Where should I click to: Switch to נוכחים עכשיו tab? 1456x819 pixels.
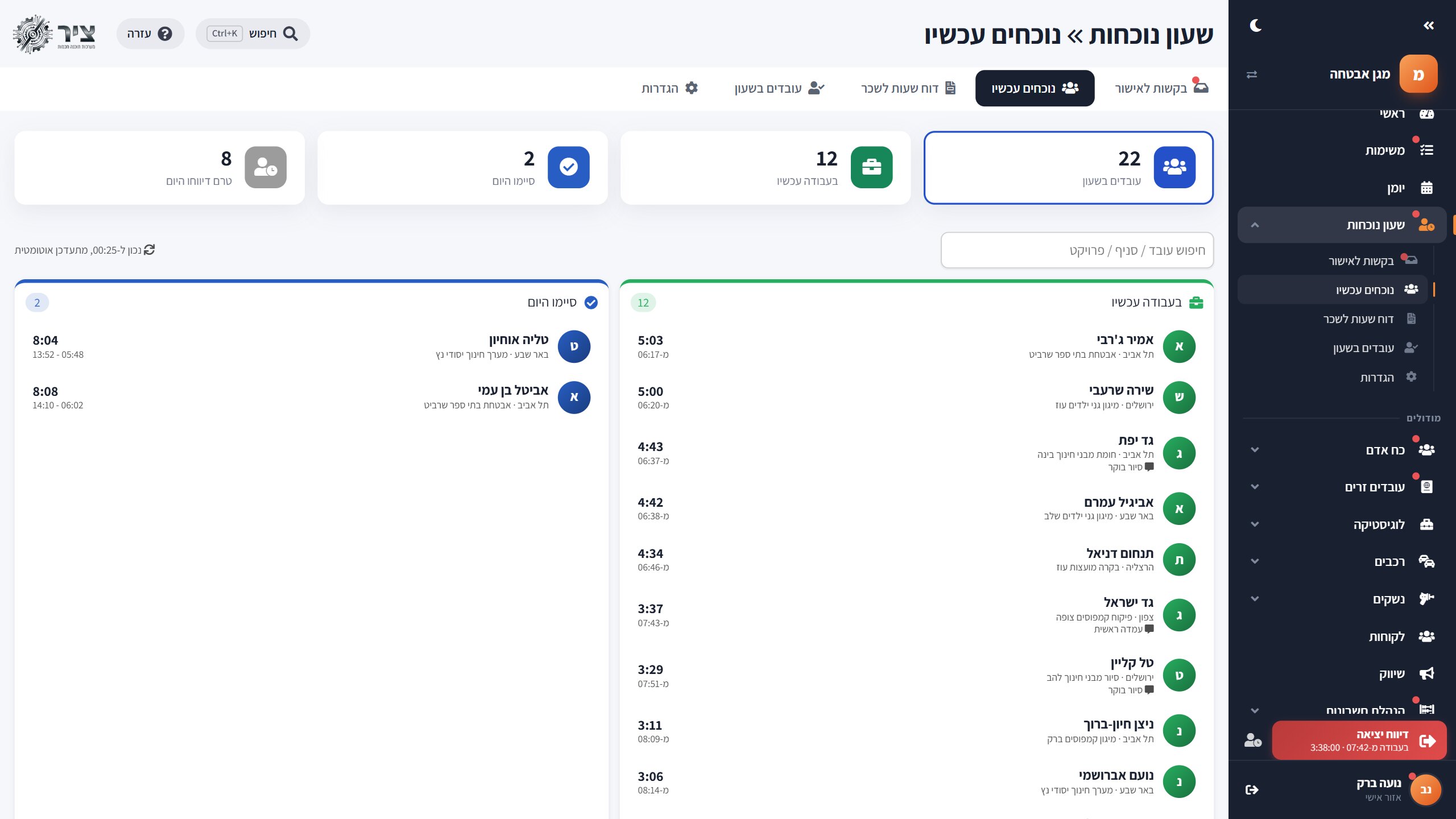[x=1035, y=88]
